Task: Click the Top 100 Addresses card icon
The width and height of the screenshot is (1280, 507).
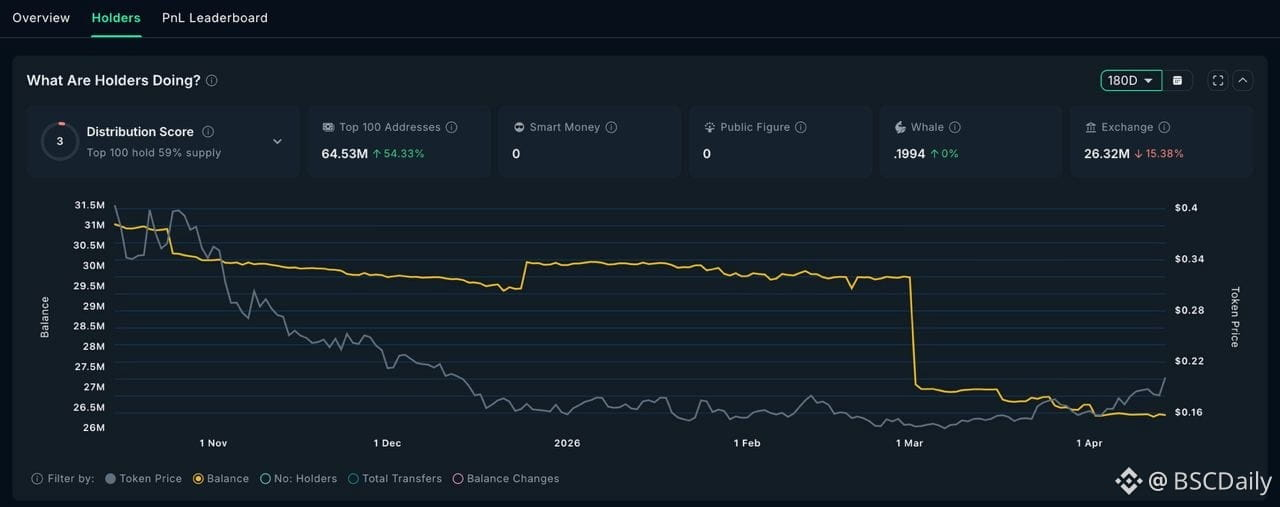Action: pos(328,128)
